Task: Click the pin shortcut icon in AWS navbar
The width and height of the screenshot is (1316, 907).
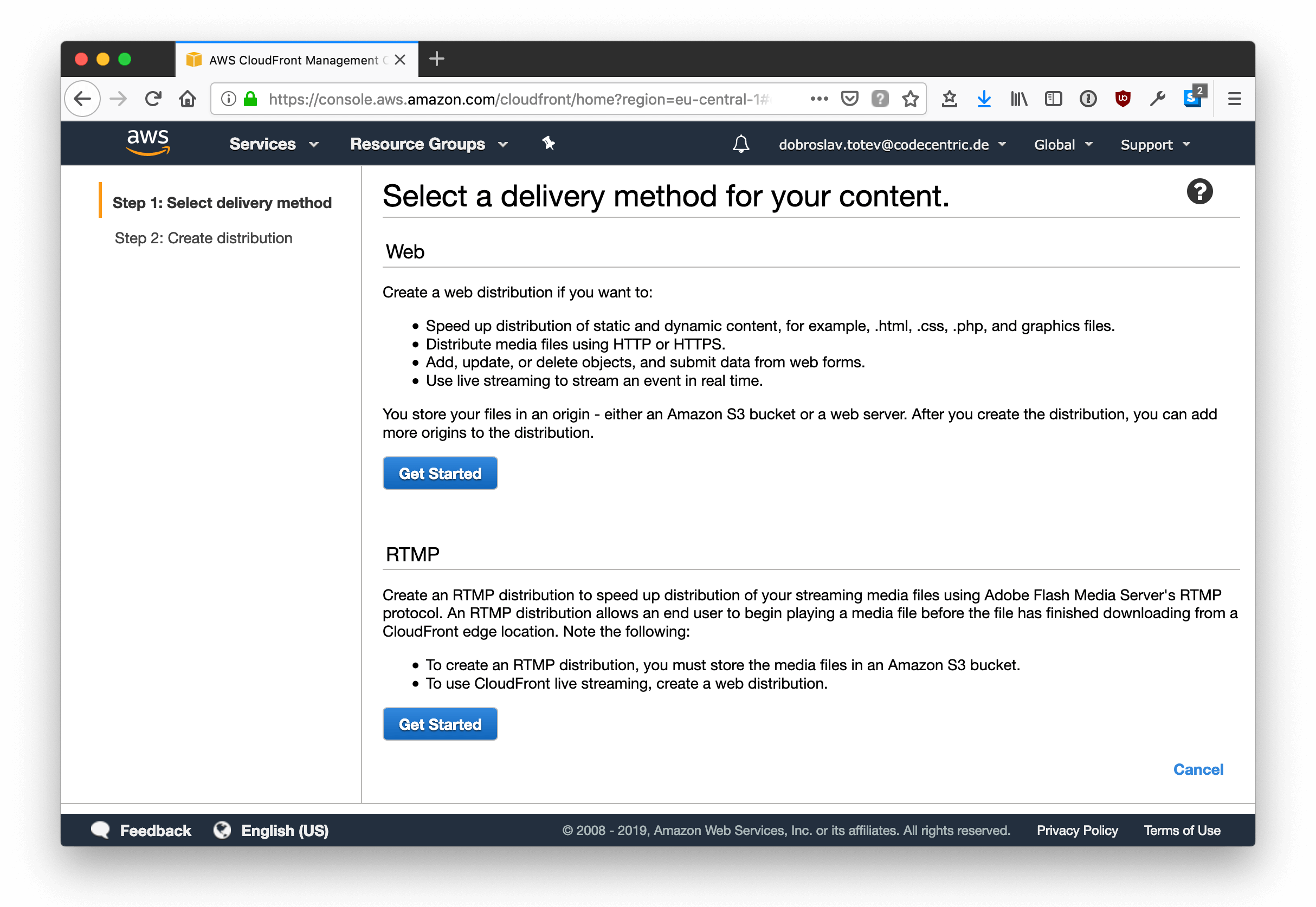Action: pyautogui.click(x=548, y=143)
